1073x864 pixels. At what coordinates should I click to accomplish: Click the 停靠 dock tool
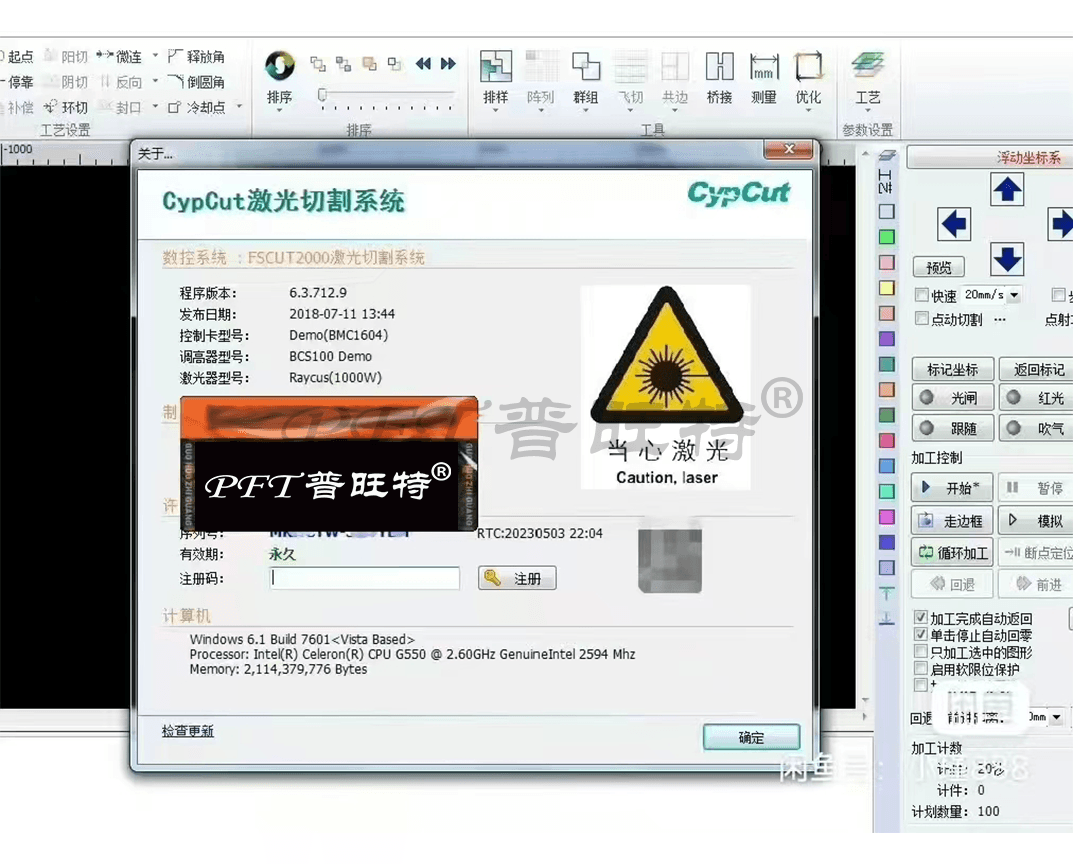coord(16,82)
